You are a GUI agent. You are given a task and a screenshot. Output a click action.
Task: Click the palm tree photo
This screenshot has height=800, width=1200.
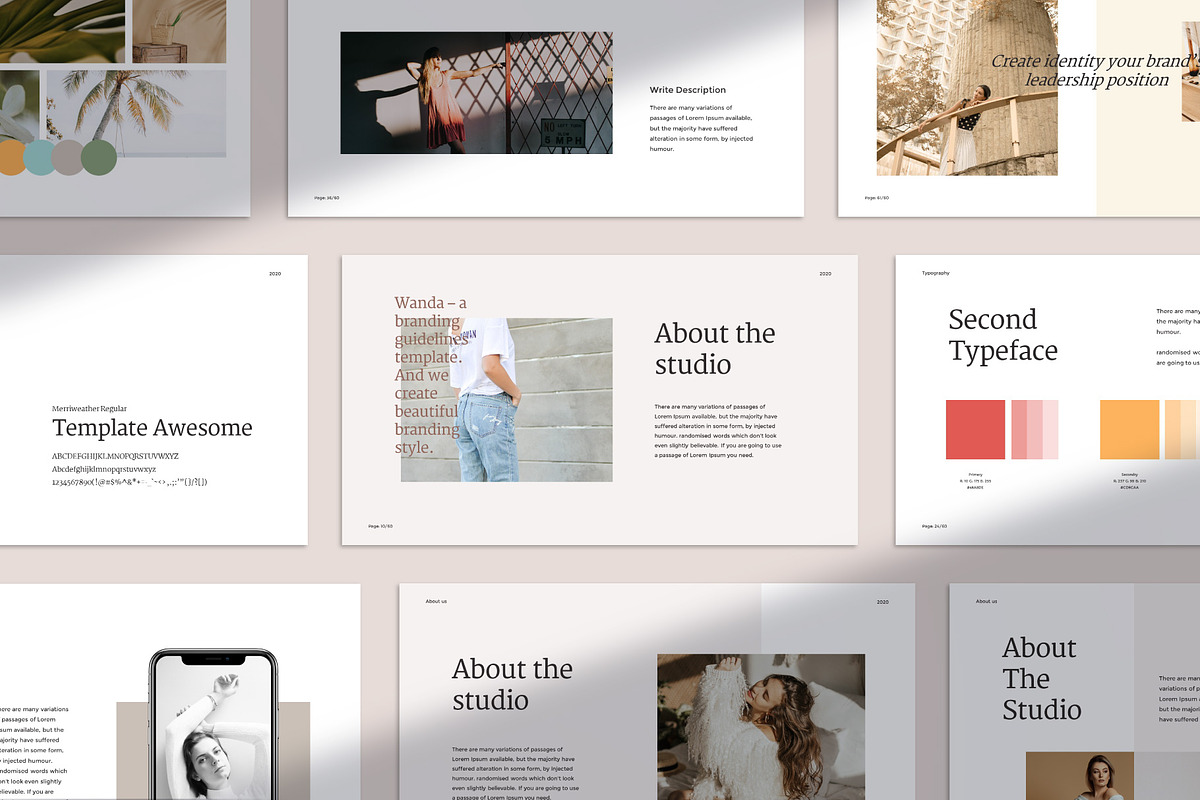point(136,113)
